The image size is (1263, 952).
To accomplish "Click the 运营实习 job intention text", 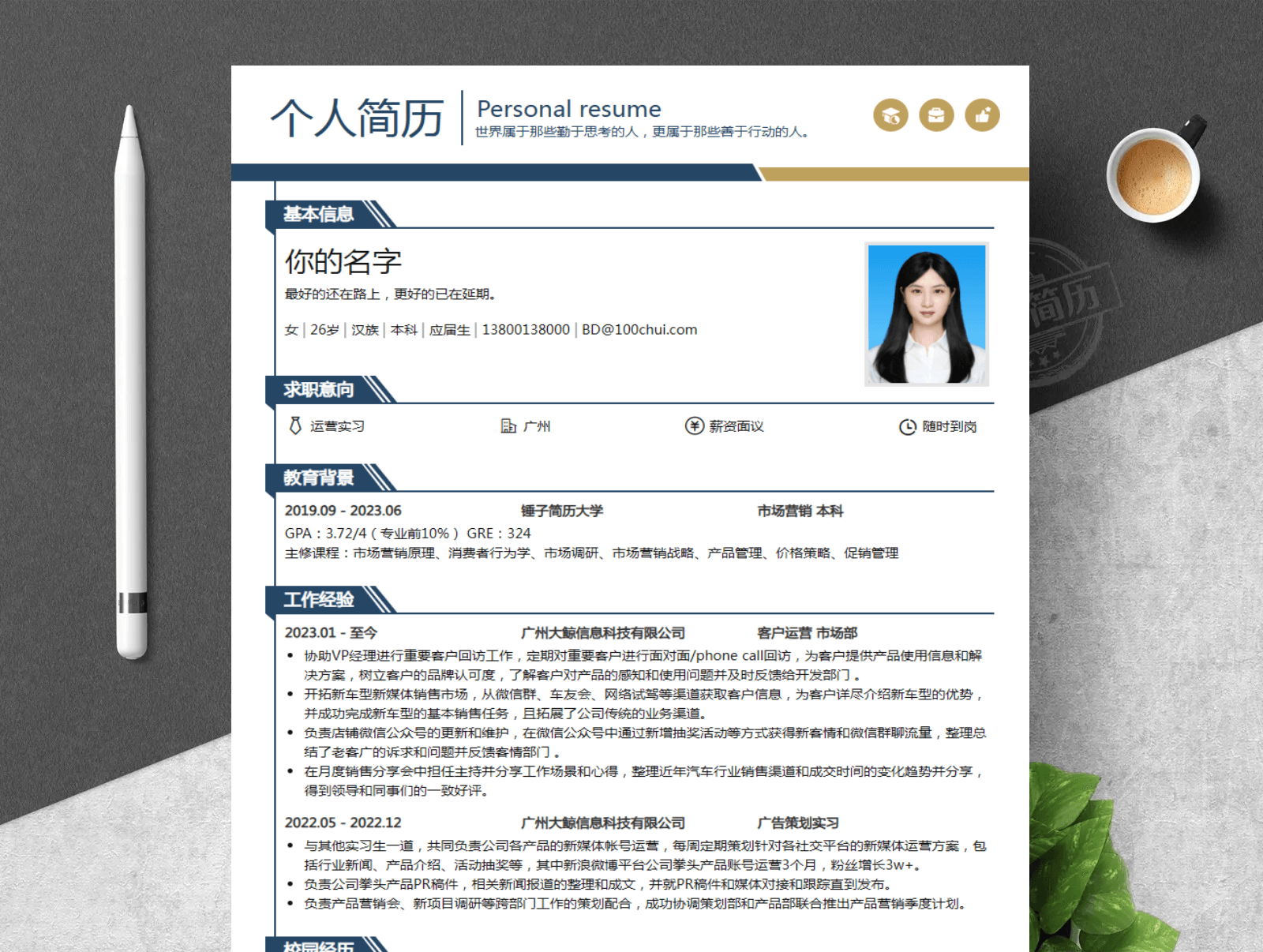I will tap(337, 426).
